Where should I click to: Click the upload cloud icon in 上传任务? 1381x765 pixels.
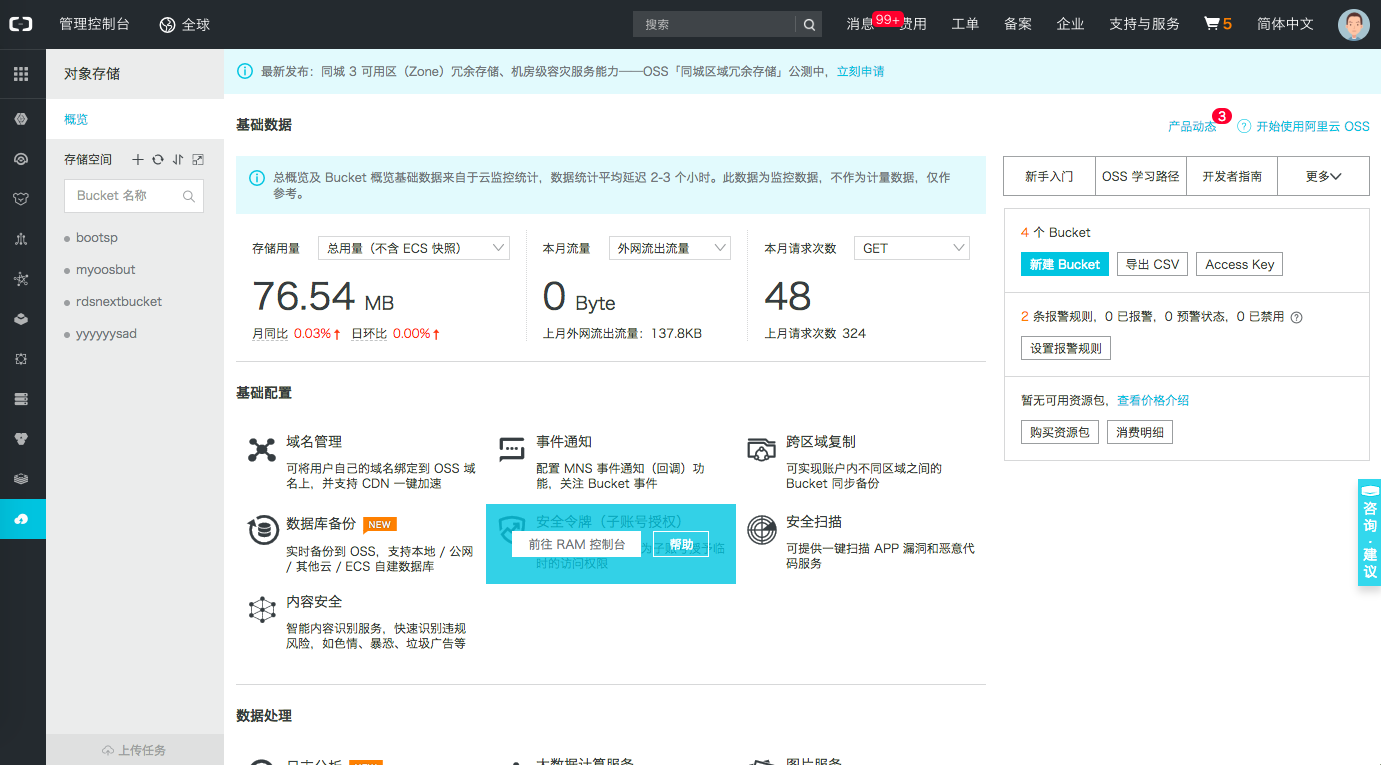coord(108,750)
